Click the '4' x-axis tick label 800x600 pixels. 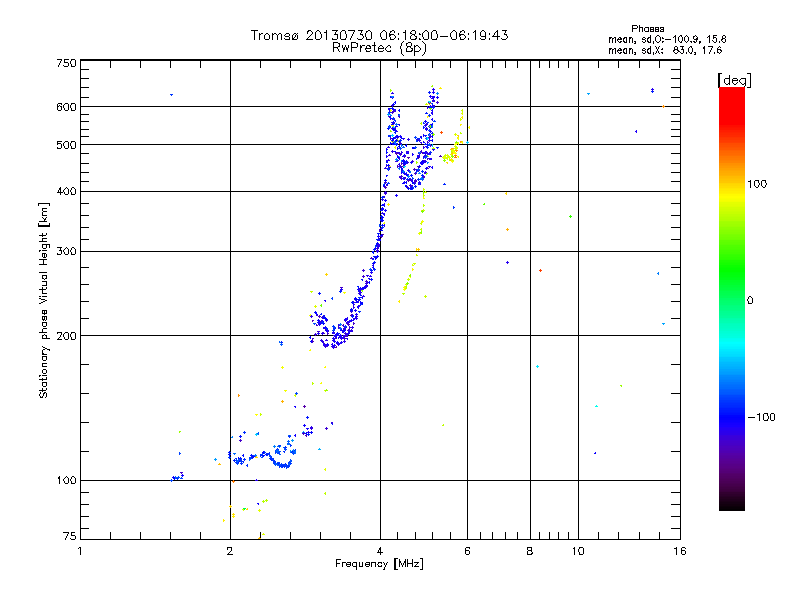click(380, 551)
